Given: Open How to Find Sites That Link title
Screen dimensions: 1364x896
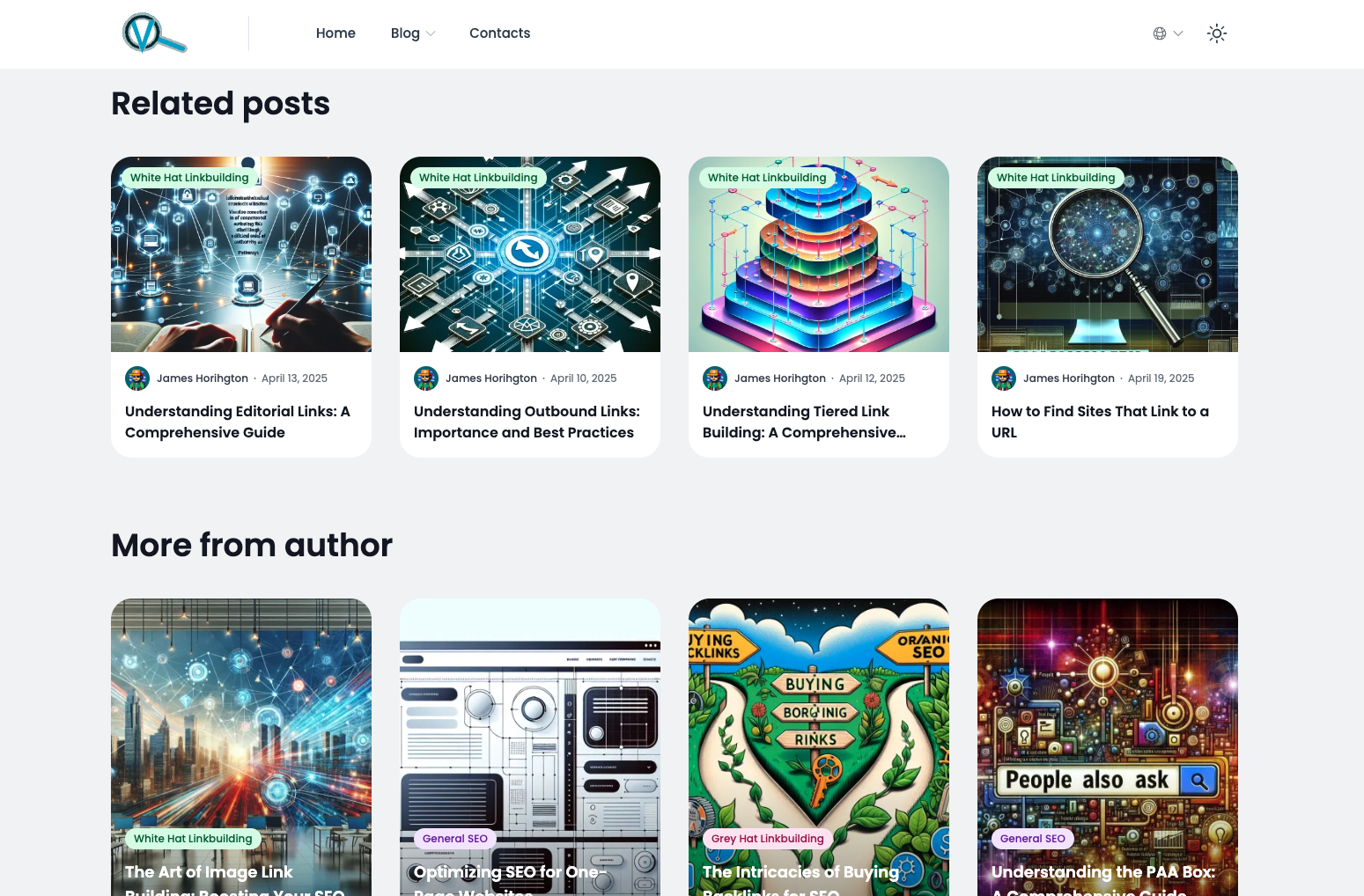Looking at the screenshot, I should 1101,422.
